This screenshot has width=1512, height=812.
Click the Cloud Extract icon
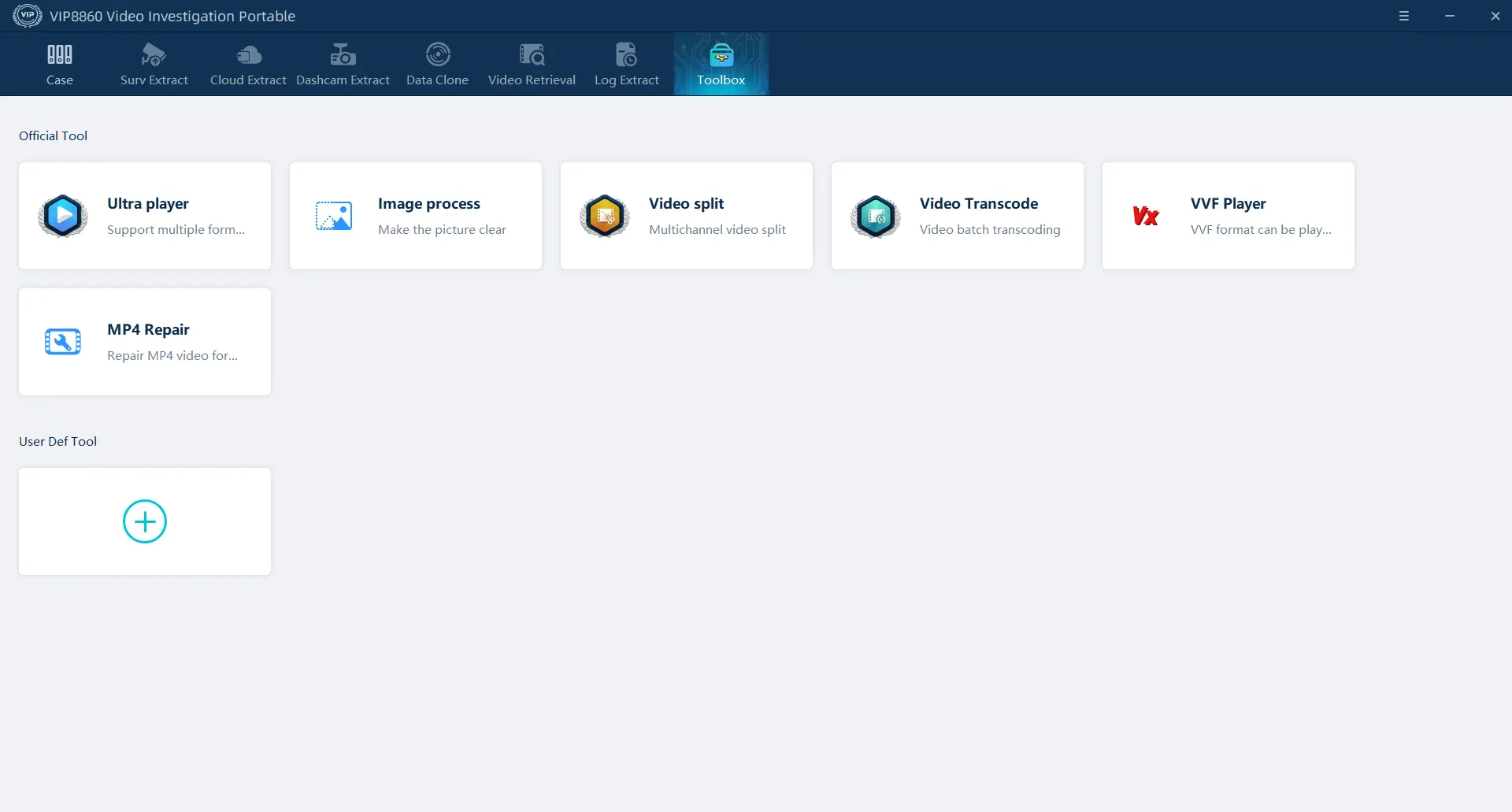[x=248, y=55]
